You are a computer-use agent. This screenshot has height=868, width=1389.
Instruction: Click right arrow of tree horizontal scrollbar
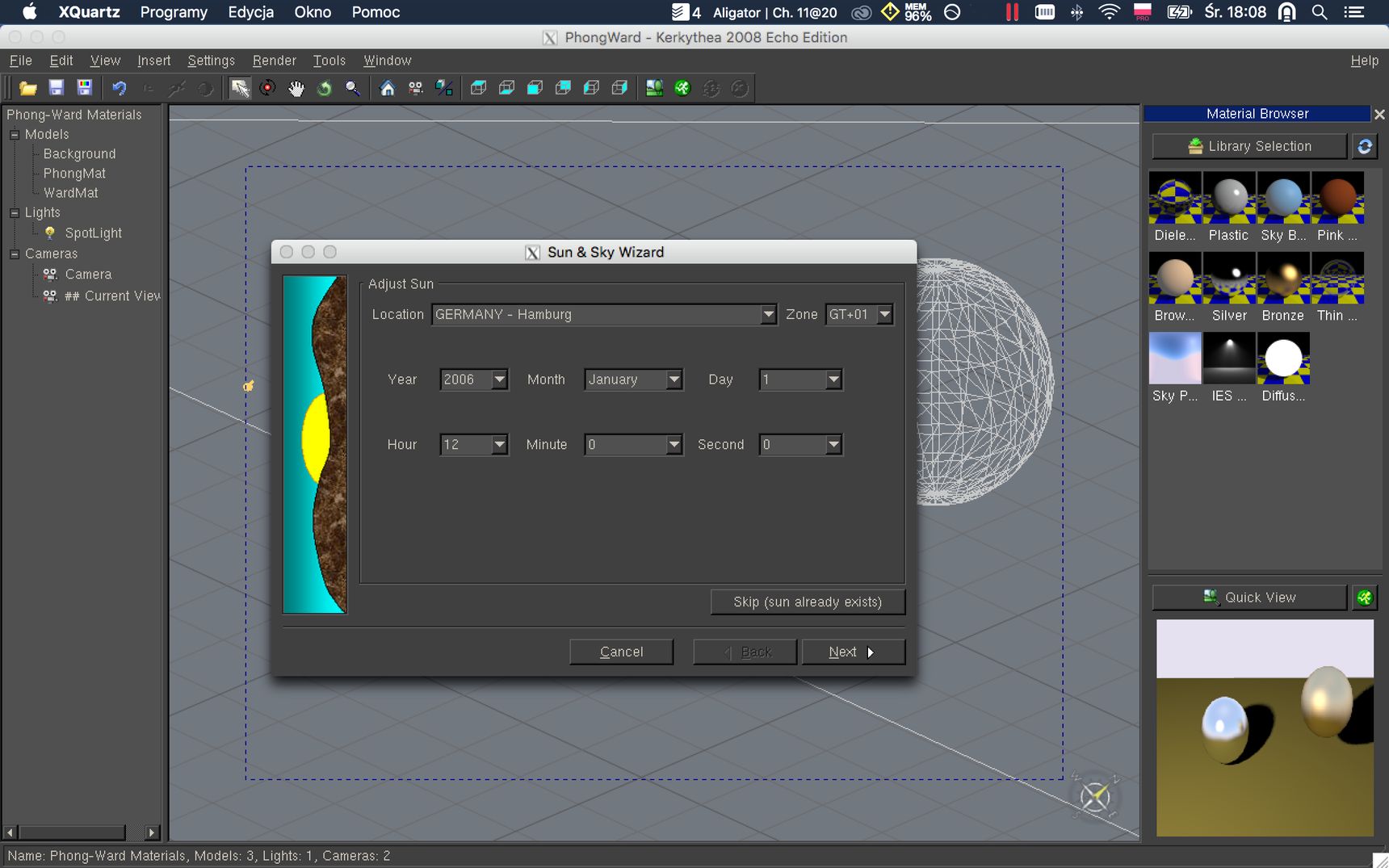click(x=152, y=832)
